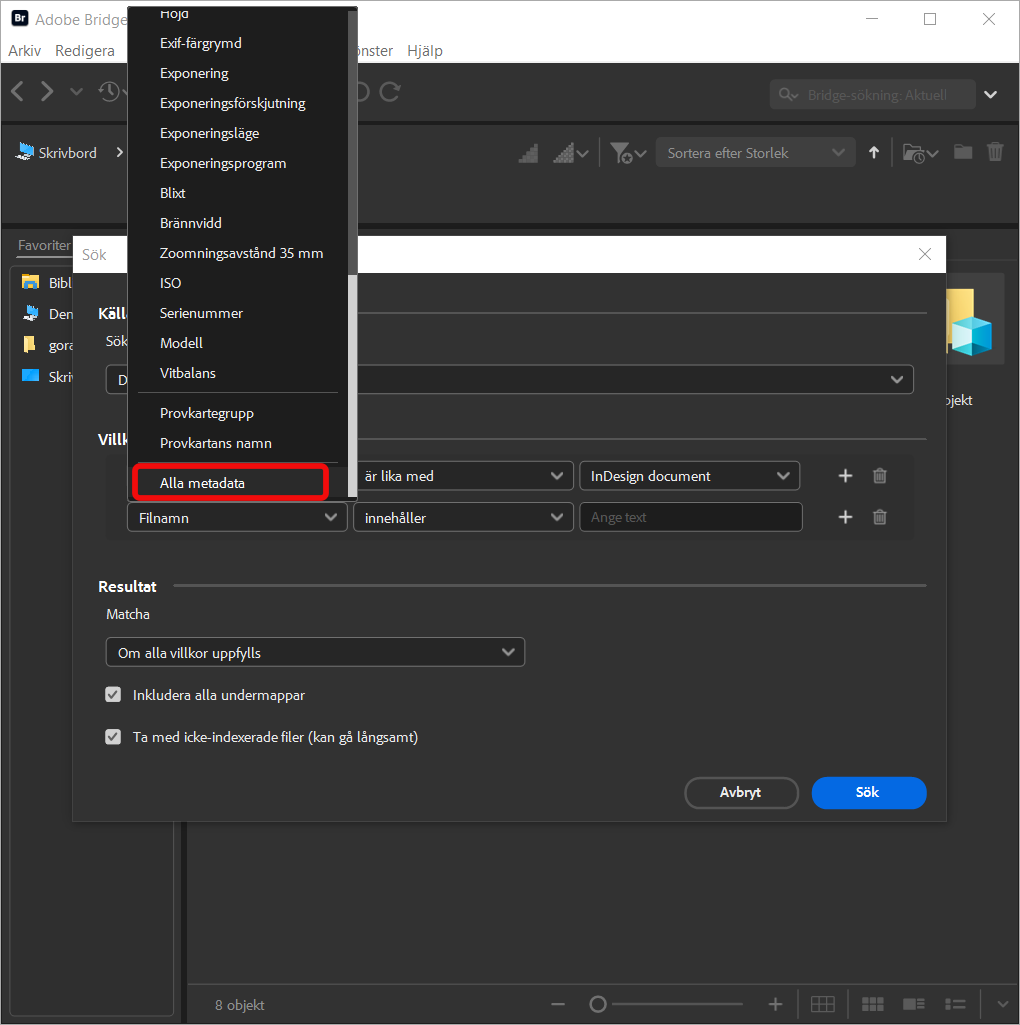This screenshot has height=1025, width=1020.
Task: Click the thumbnail size slider handle
Action: click(x=598, y=1004)
